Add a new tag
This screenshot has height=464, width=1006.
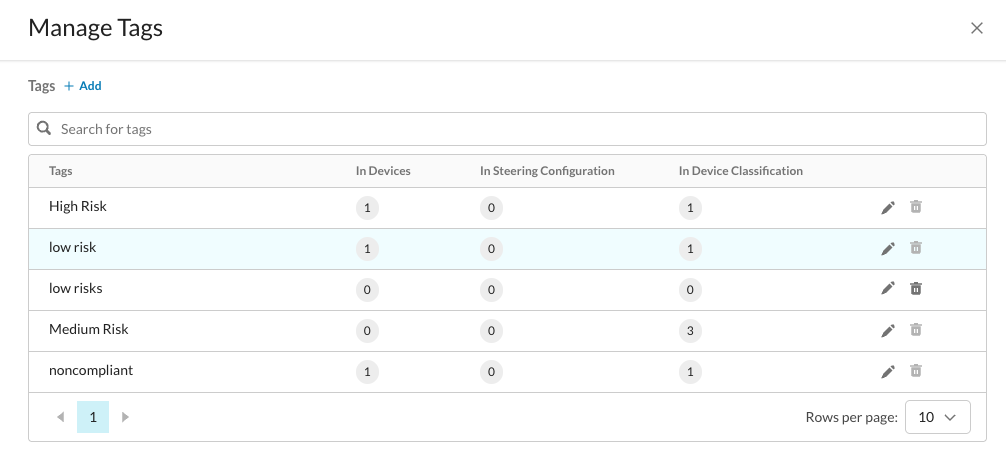click(x=83, y=86)
